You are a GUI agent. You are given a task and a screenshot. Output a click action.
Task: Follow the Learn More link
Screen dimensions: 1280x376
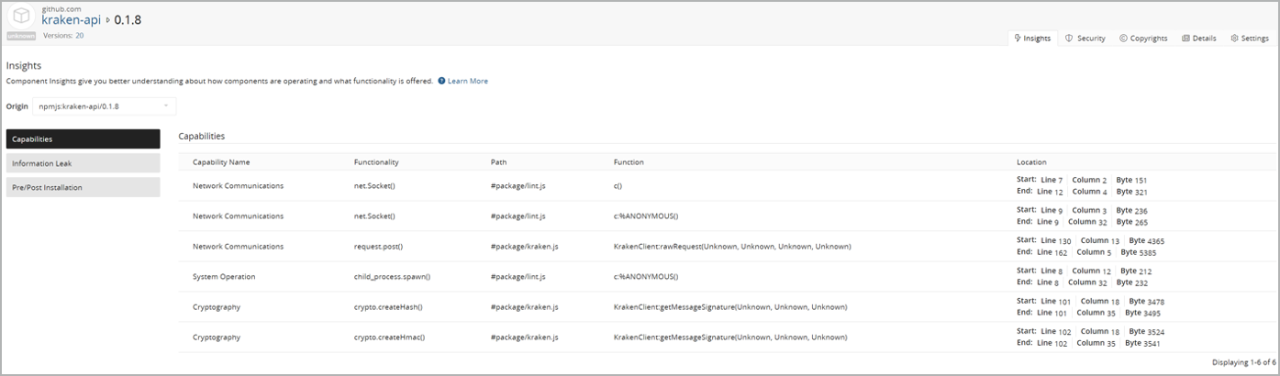[x=468, y=81]
